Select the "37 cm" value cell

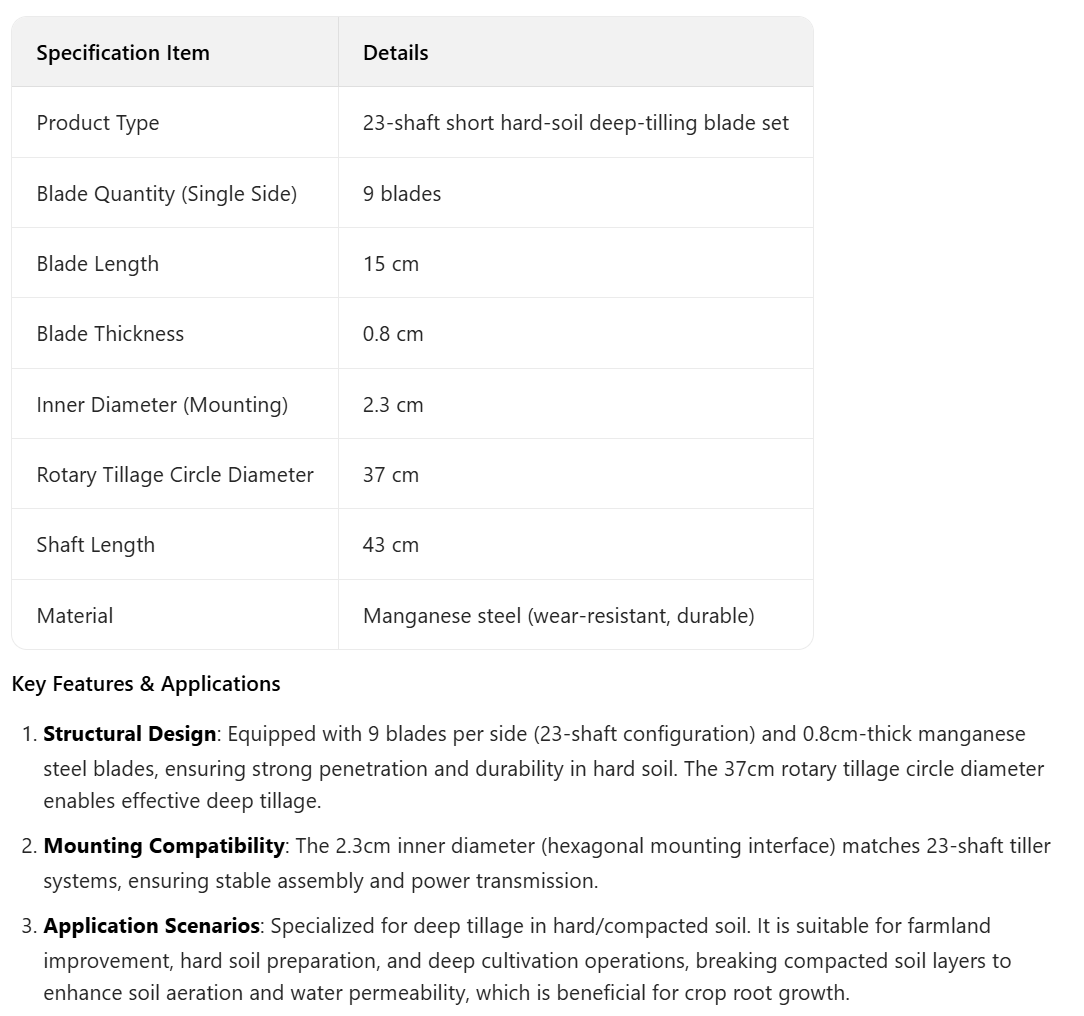tap(391, 475)
